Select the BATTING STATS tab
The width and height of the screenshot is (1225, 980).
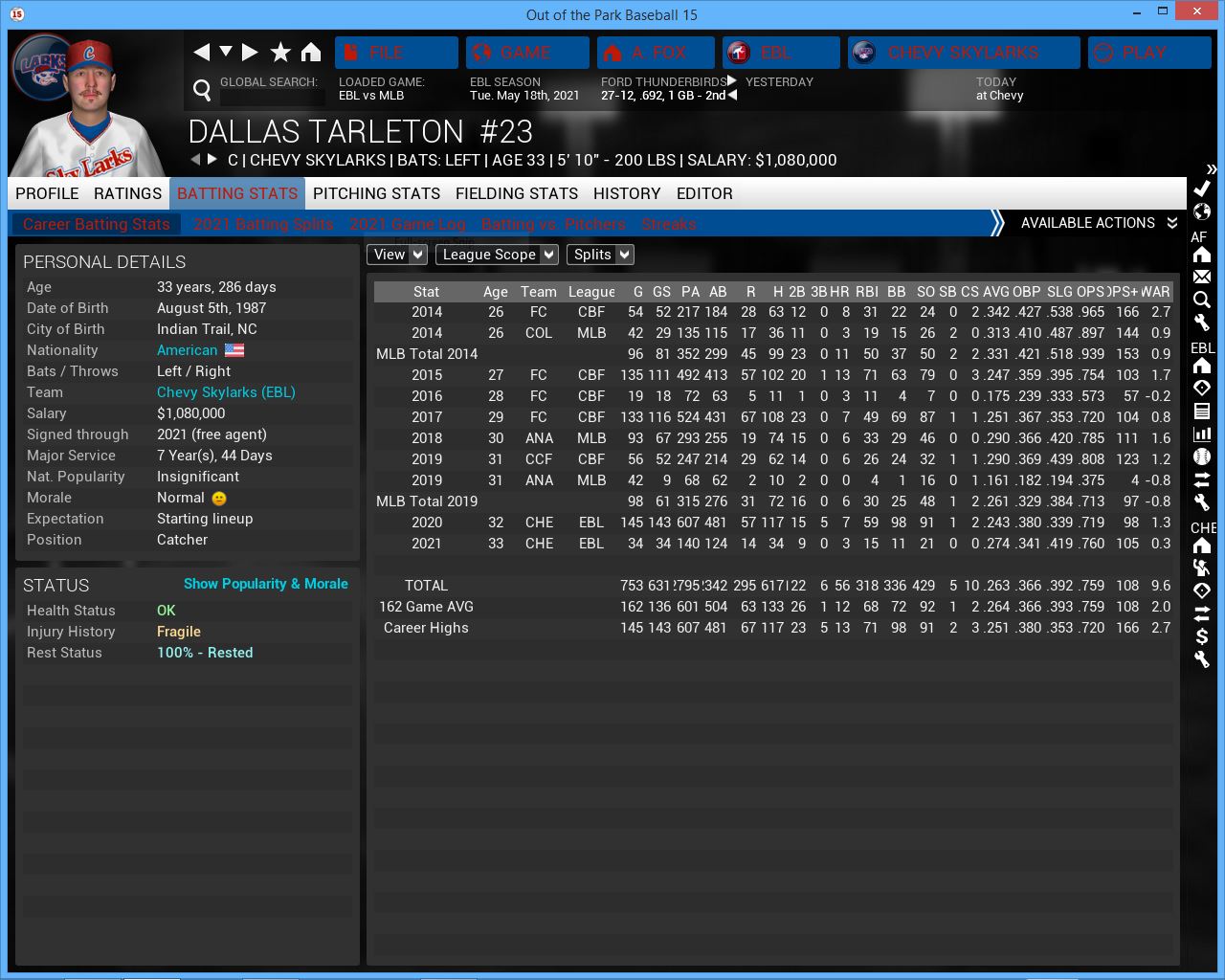237,193
